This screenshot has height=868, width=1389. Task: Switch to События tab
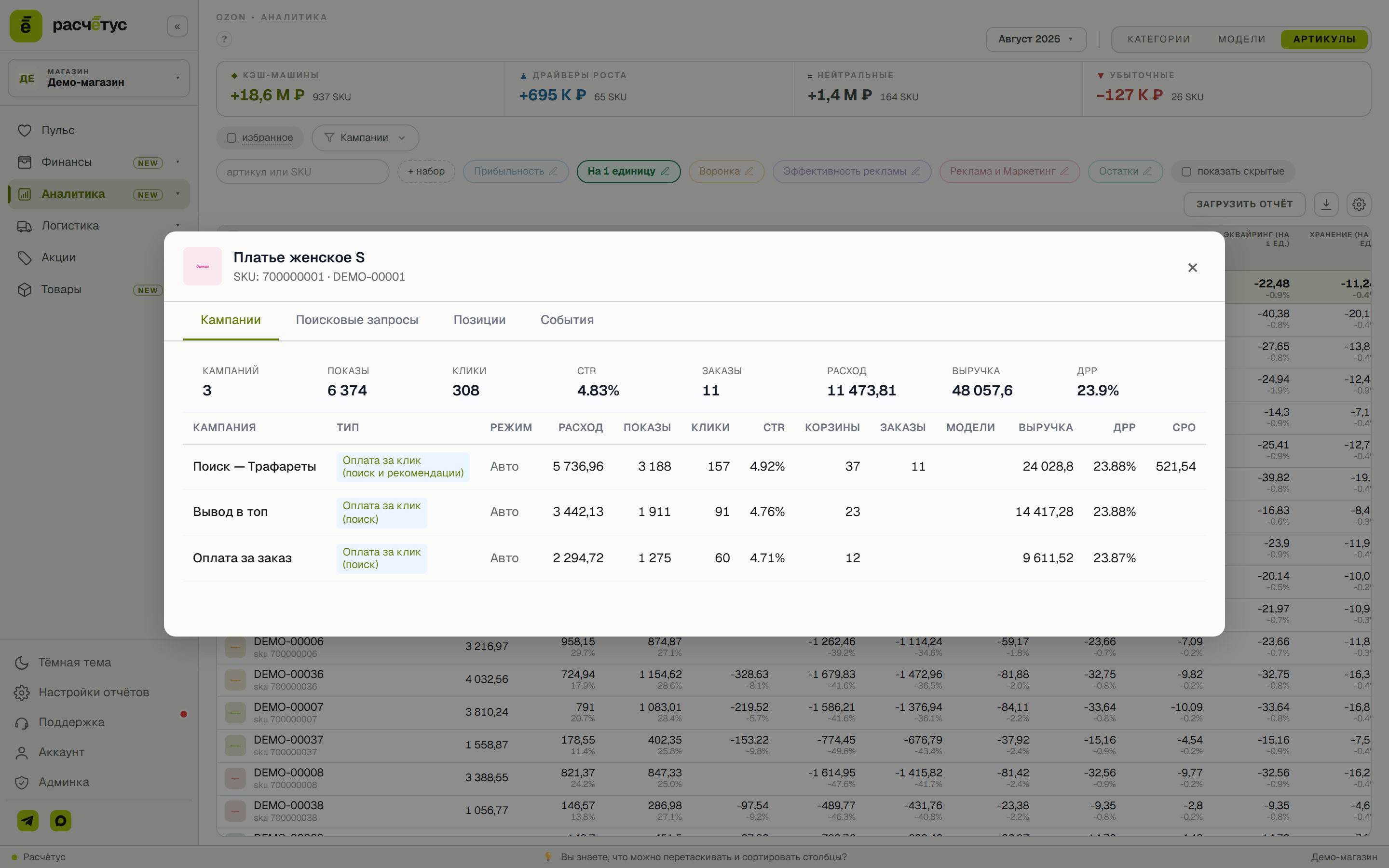click(567, 320)
